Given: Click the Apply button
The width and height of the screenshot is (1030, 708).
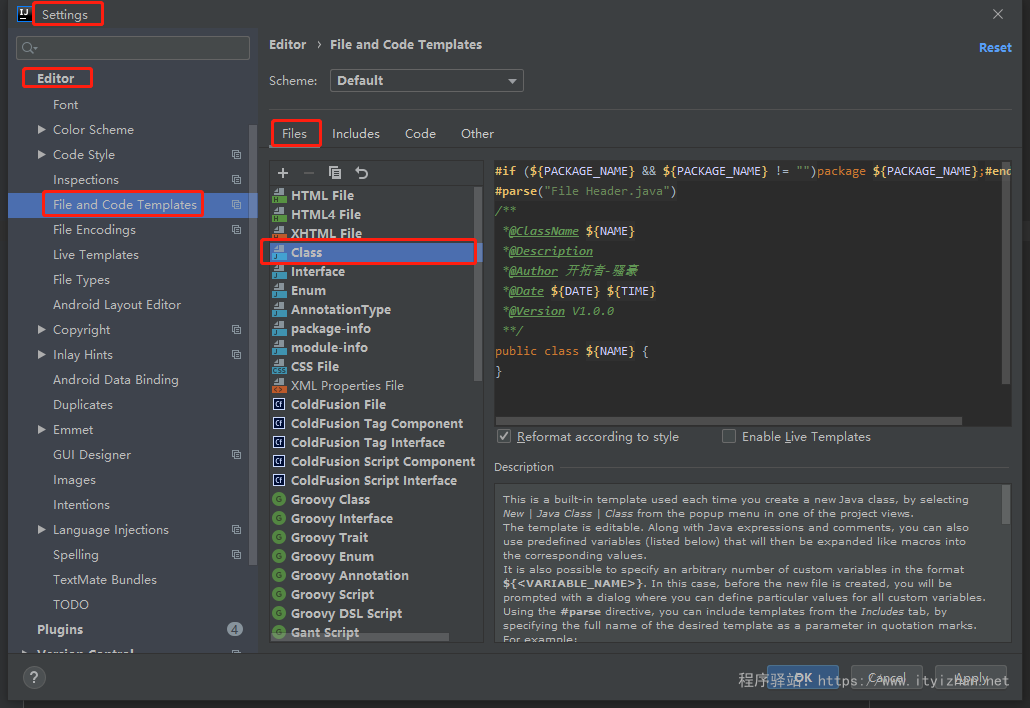Looking at the screenshot, I should click(971, 678).
